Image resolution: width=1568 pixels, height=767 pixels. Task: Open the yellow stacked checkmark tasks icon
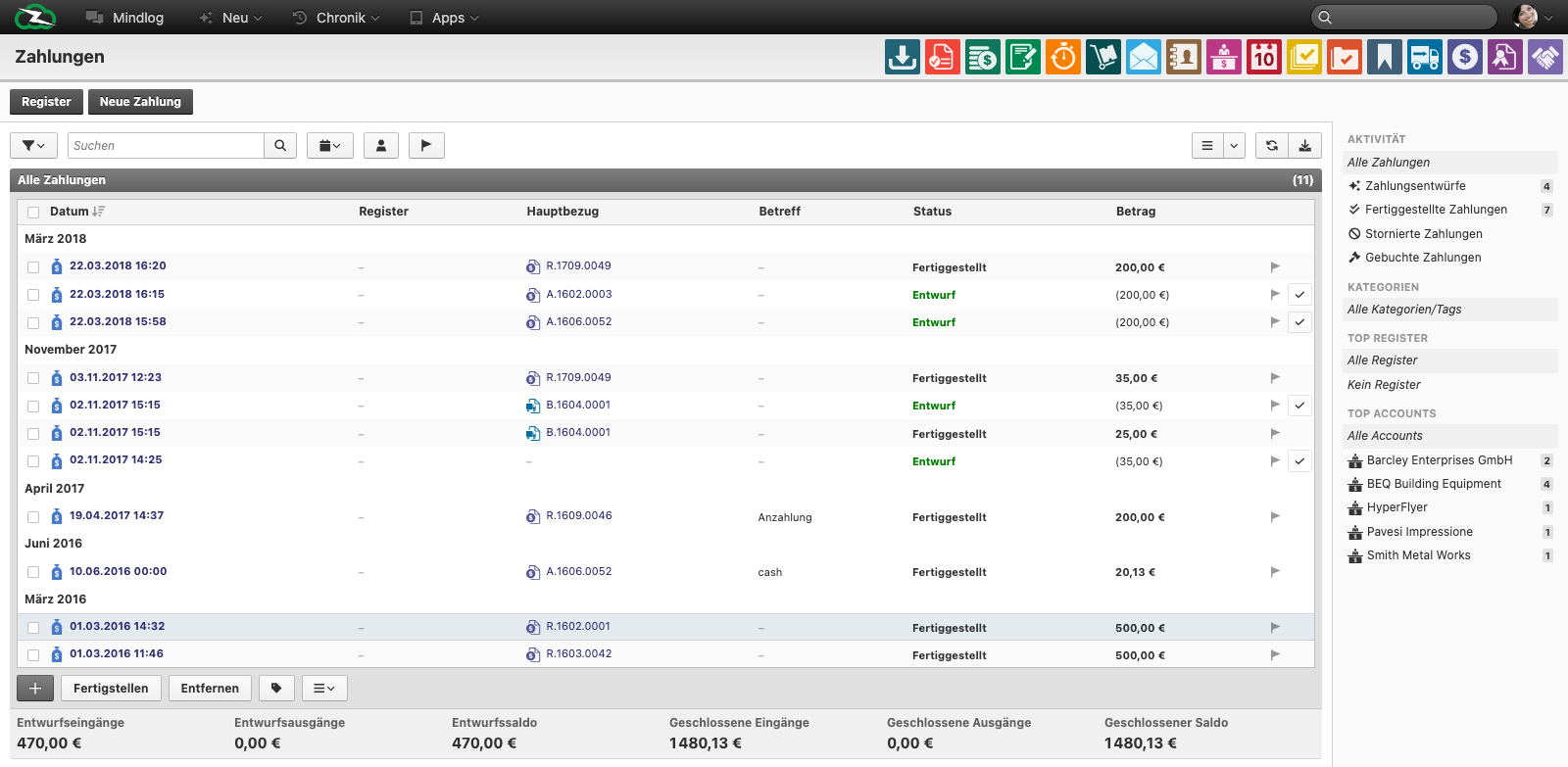coord(1303,57)
